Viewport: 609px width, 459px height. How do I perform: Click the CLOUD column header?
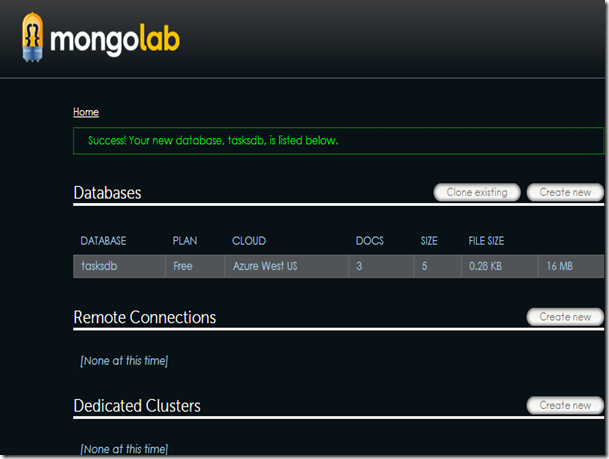[x=249, y=241]
